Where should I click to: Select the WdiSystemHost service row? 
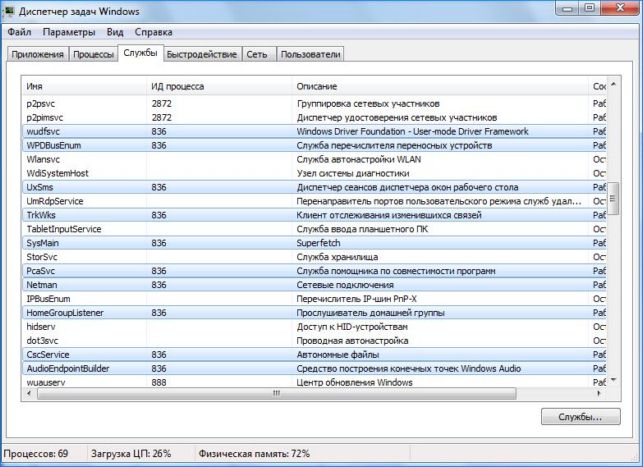pyautogui.click(x=314, y=173)
